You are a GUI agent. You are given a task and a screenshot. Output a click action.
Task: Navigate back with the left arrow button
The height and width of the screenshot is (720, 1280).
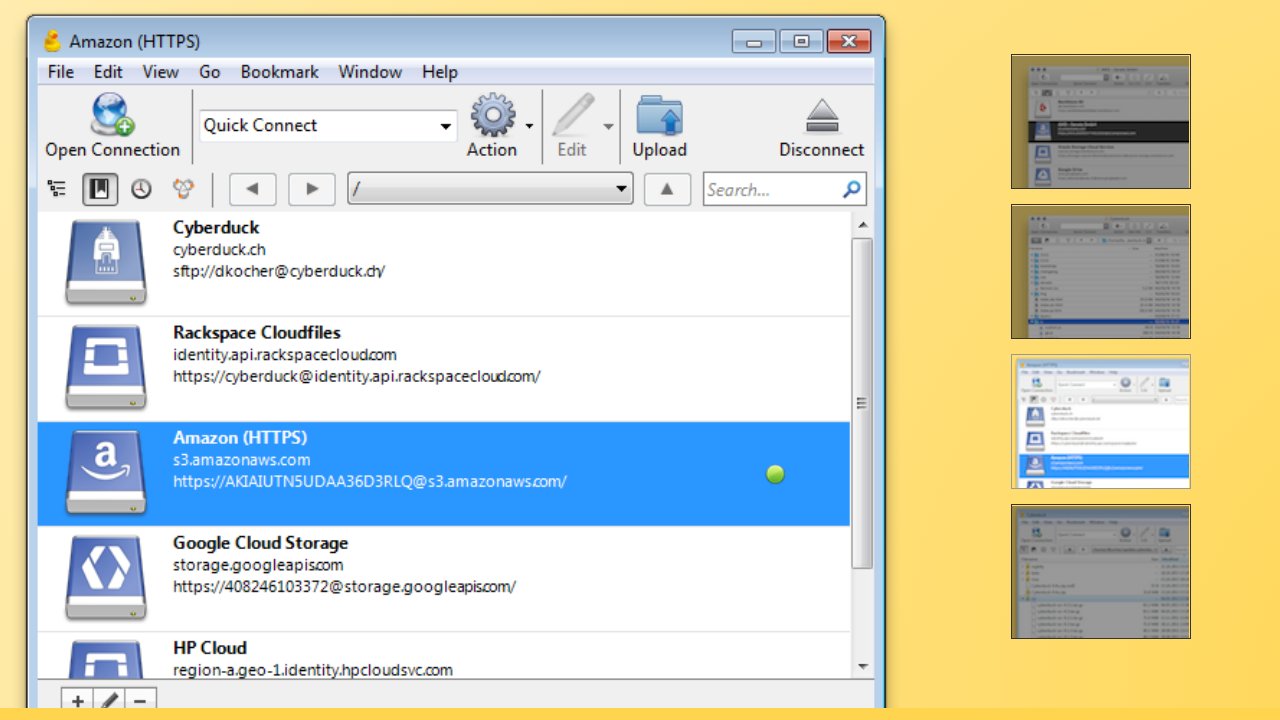252,189
